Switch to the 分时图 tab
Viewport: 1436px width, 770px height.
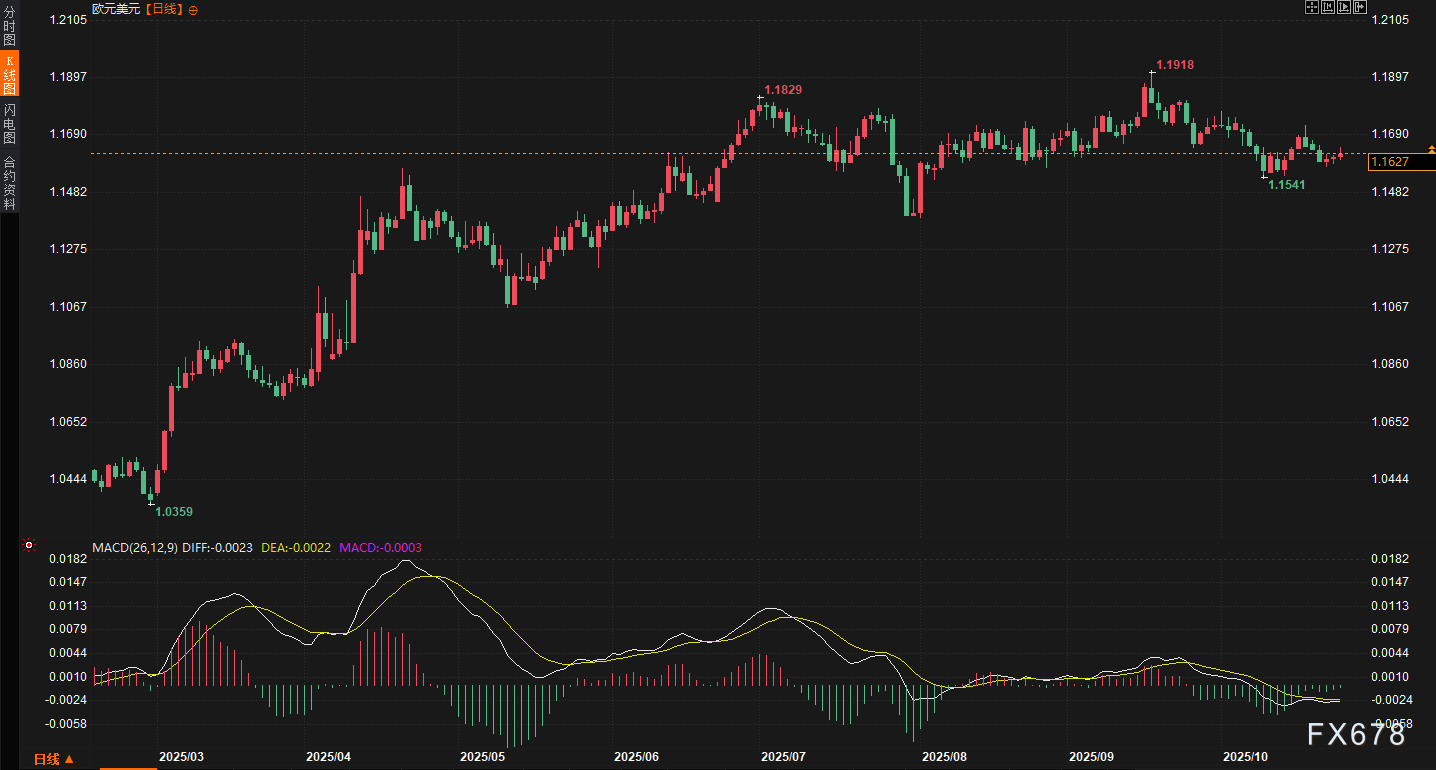[x=9, y=26]
